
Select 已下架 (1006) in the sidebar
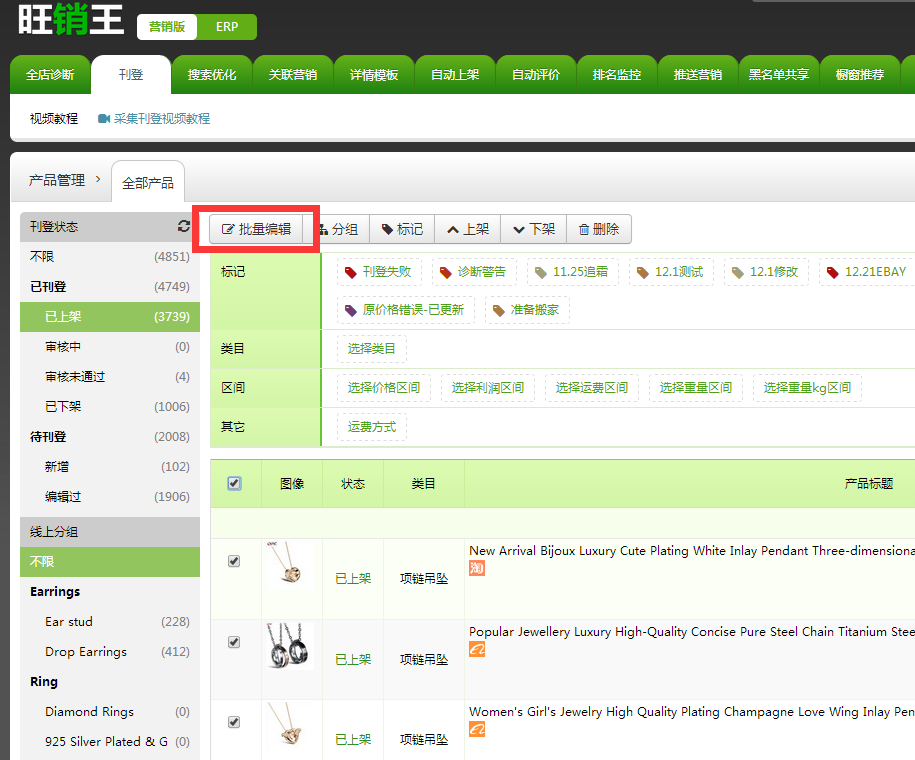pos(110,407)
